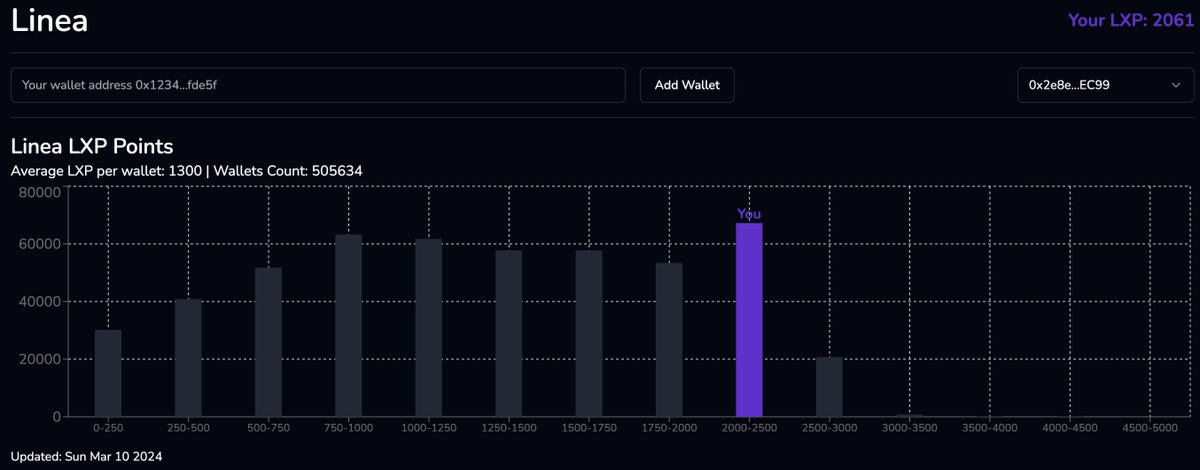
Task: Click the 250-500 axis label
Action: tap(188, 428)
